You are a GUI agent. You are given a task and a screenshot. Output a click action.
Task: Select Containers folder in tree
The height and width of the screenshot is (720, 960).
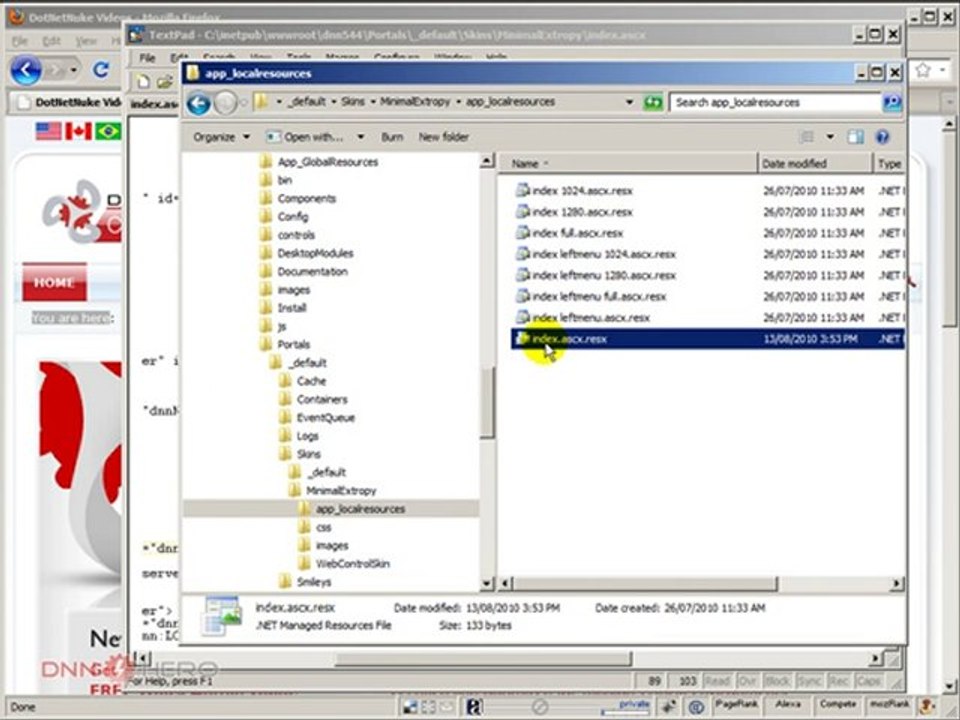click(x=313, y=400)
